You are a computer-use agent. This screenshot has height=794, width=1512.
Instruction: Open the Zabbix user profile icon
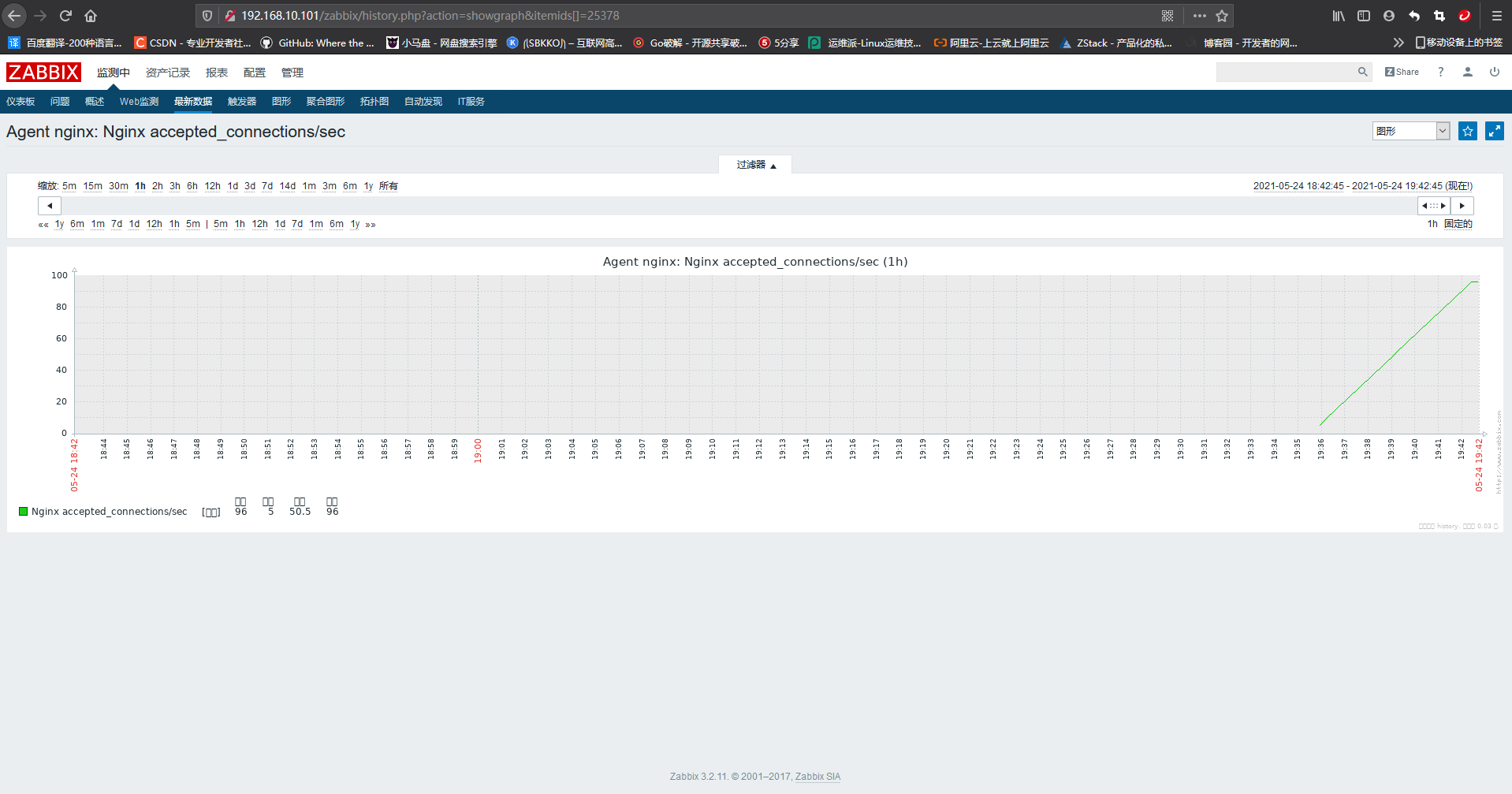point(1467,72)
